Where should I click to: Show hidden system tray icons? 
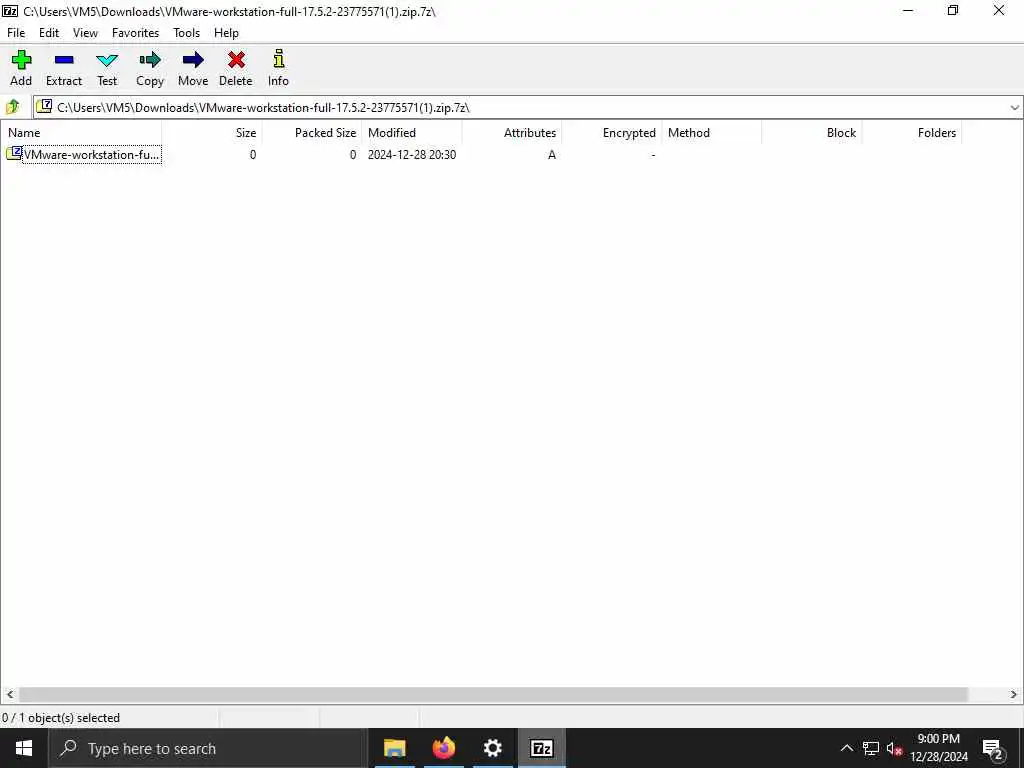pos(846,748)
